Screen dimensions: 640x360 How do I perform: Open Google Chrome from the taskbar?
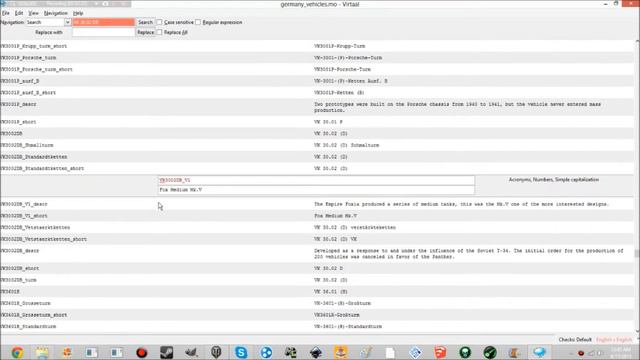pyautogui.click(x=17, y=352)
